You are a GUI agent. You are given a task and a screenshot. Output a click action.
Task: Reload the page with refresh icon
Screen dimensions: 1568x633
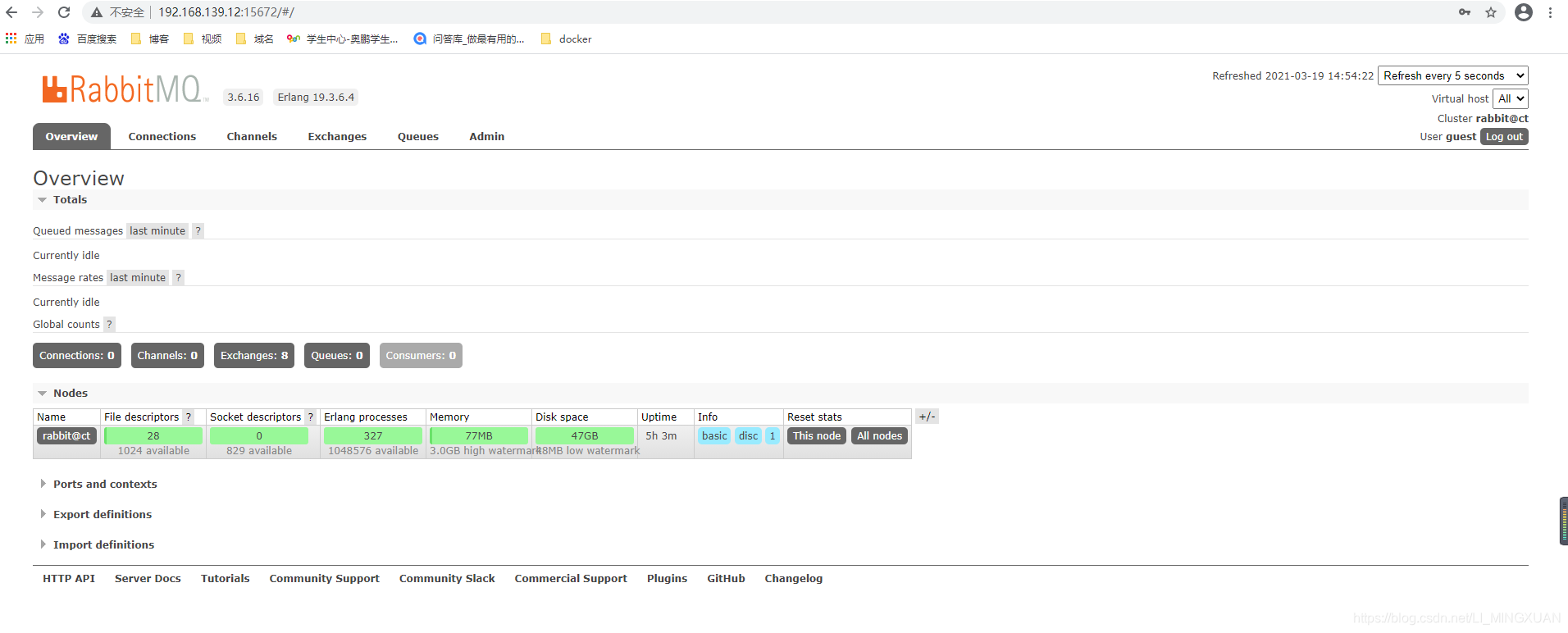coord(64,12)
